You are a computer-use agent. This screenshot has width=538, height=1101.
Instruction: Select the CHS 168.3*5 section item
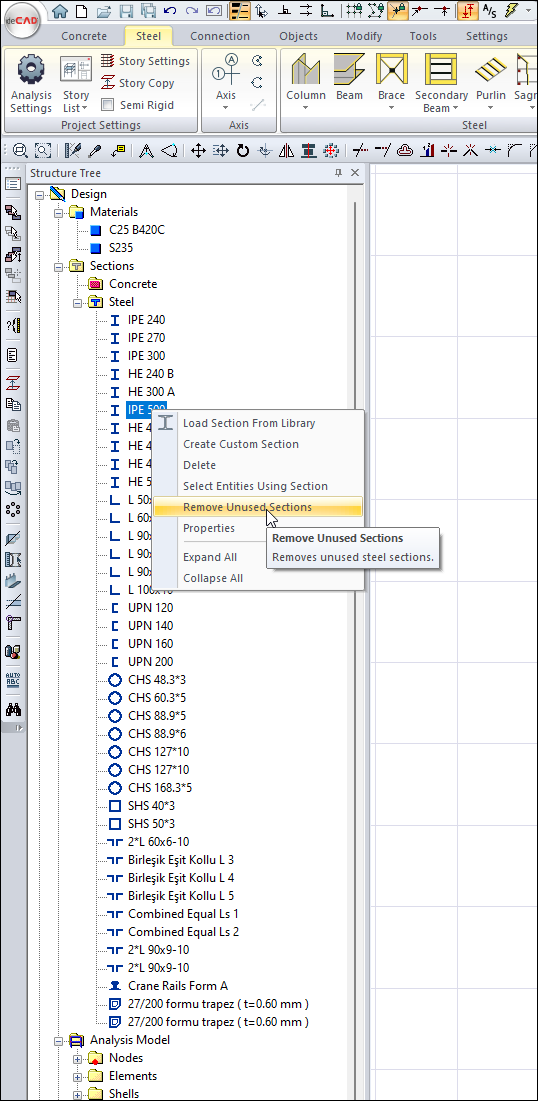(x=160, y=787)
